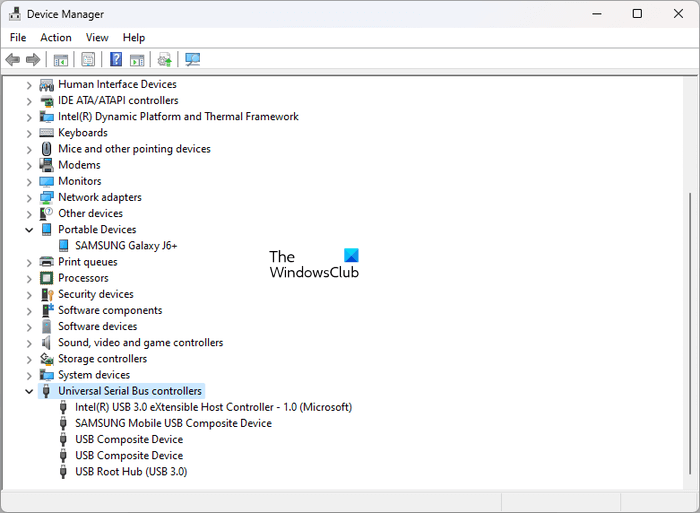Screen dimensions: 700x513
Task: Expand the Software devices node chevron
Action: point(29,327)
